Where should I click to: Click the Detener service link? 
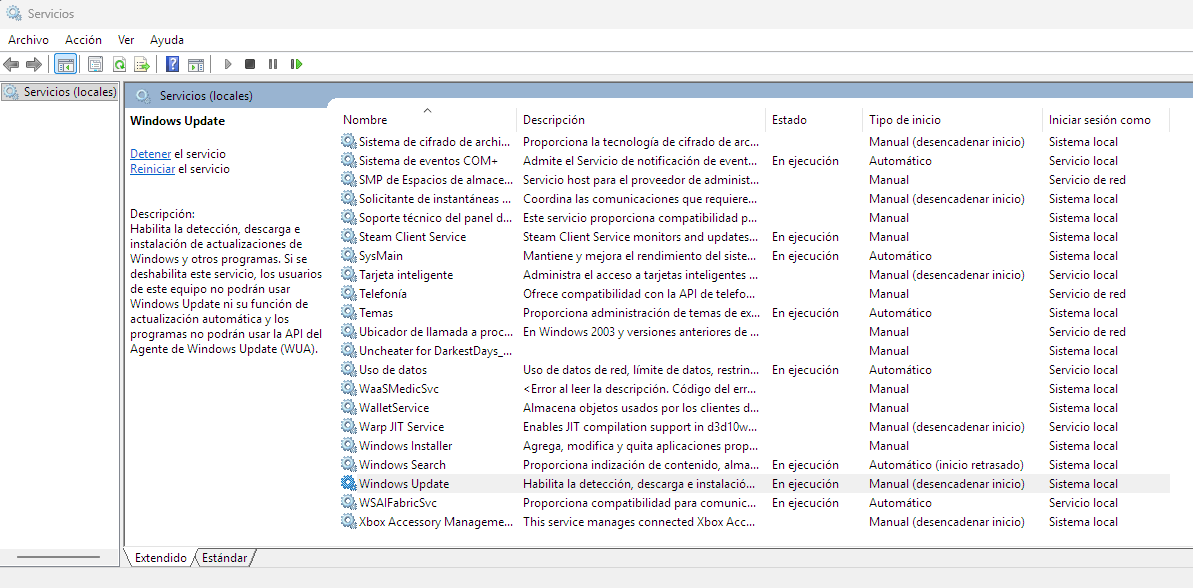tap(150, 154)
